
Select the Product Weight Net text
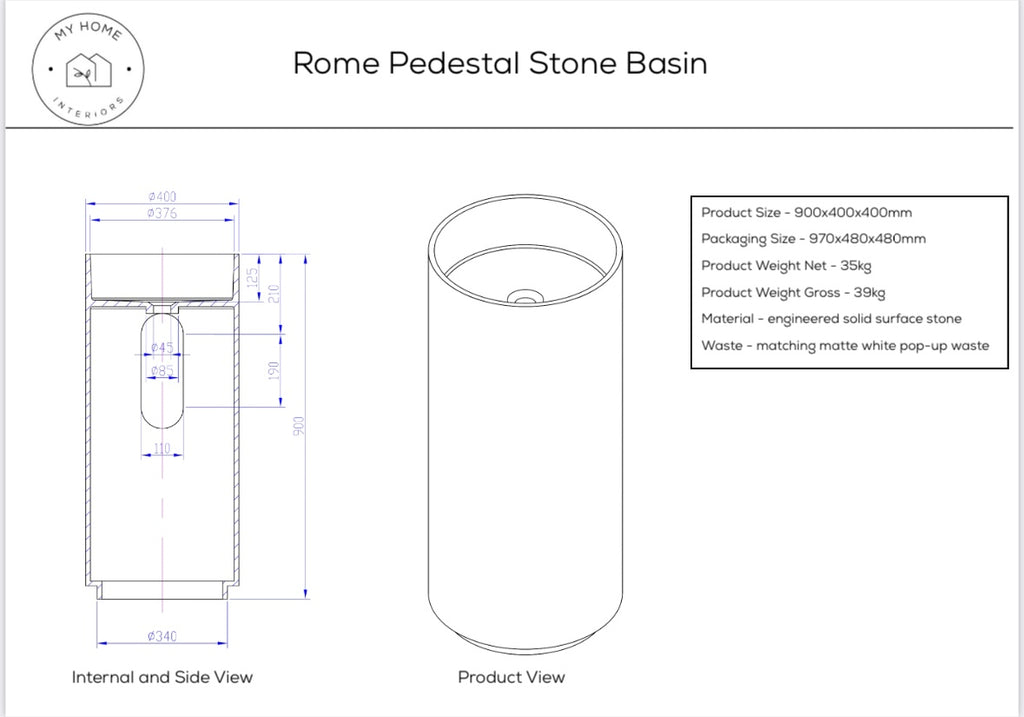(786, 265)
